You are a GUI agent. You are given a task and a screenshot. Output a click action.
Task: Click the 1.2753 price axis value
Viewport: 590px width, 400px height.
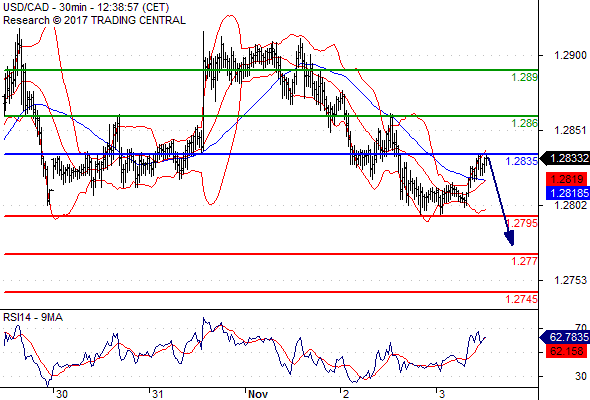[570, 280]
